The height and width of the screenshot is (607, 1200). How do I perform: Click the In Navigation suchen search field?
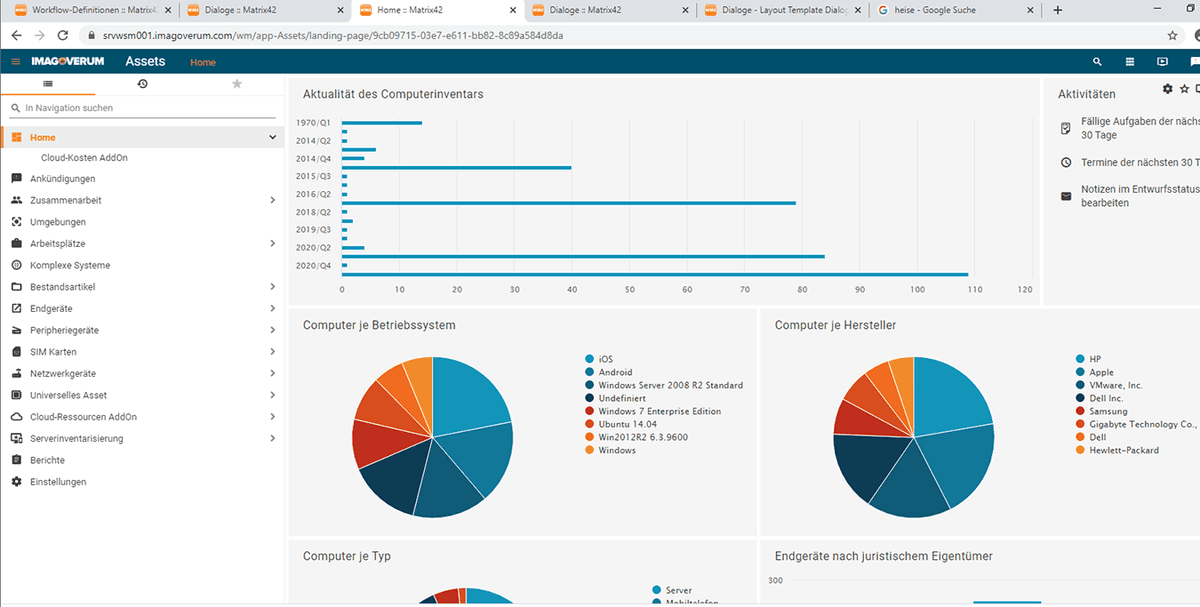point(143,108)
